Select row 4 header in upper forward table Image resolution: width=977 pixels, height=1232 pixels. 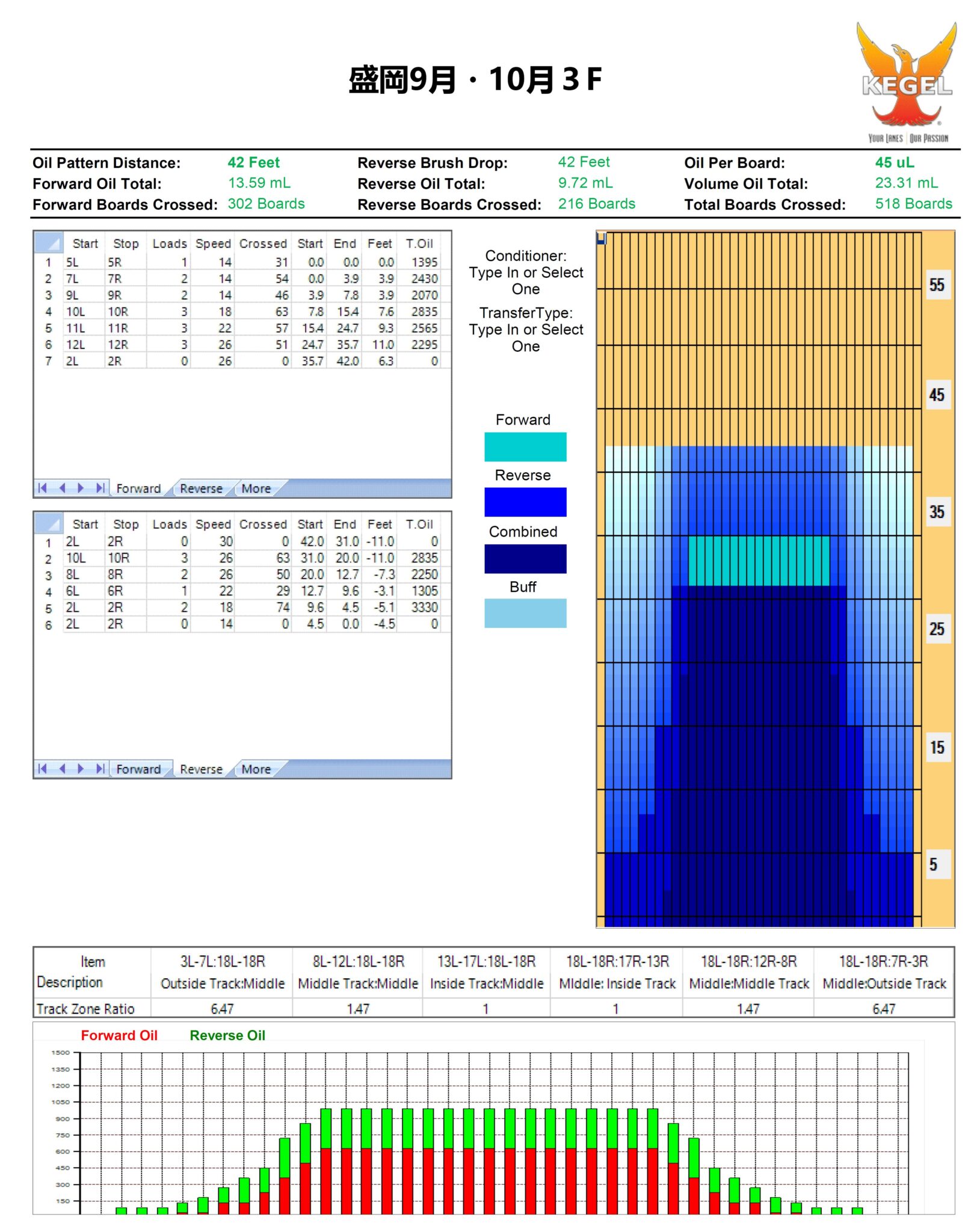coord(48,312)
